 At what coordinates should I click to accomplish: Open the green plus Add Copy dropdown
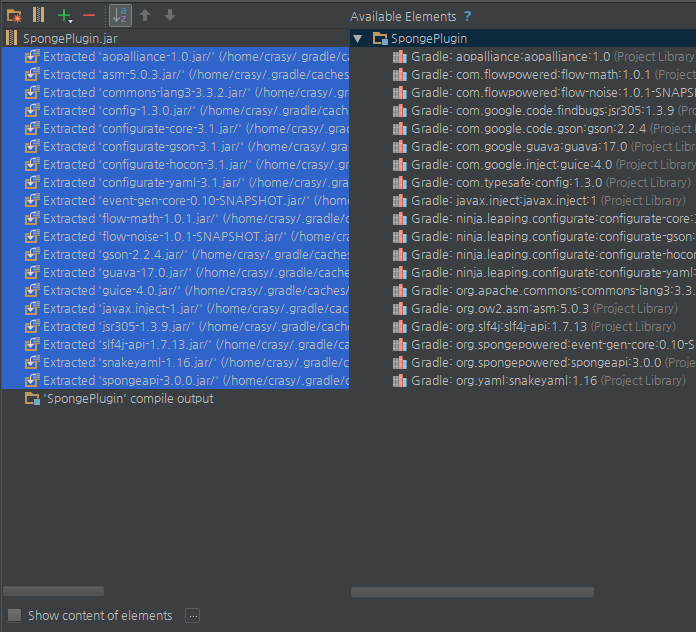tap(65, 16)
